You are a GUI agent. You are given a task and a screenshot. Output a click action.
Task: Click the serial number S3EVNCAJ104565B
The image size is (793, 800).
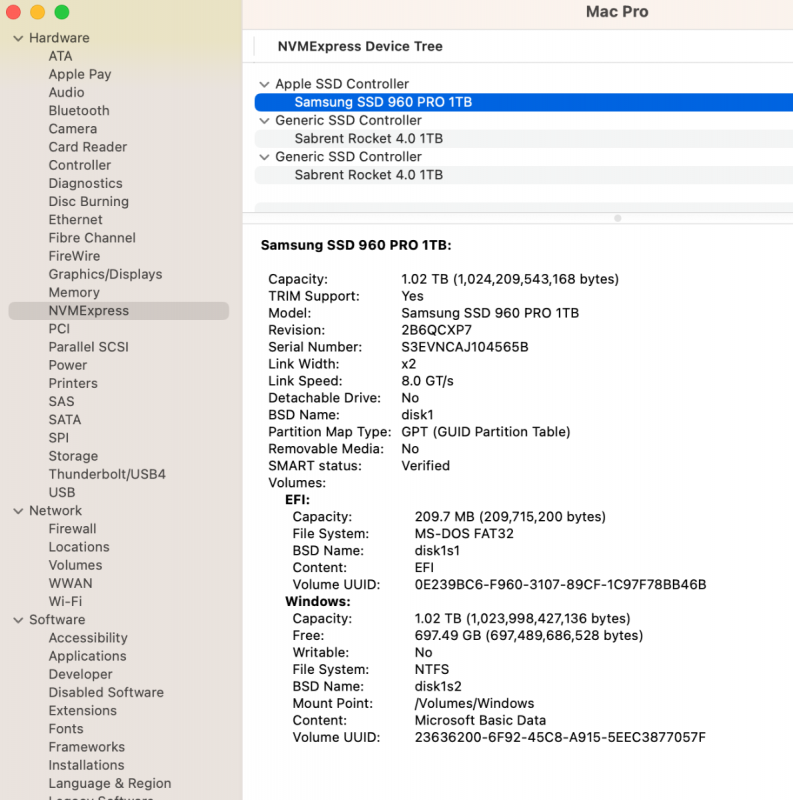coord(465,347)
